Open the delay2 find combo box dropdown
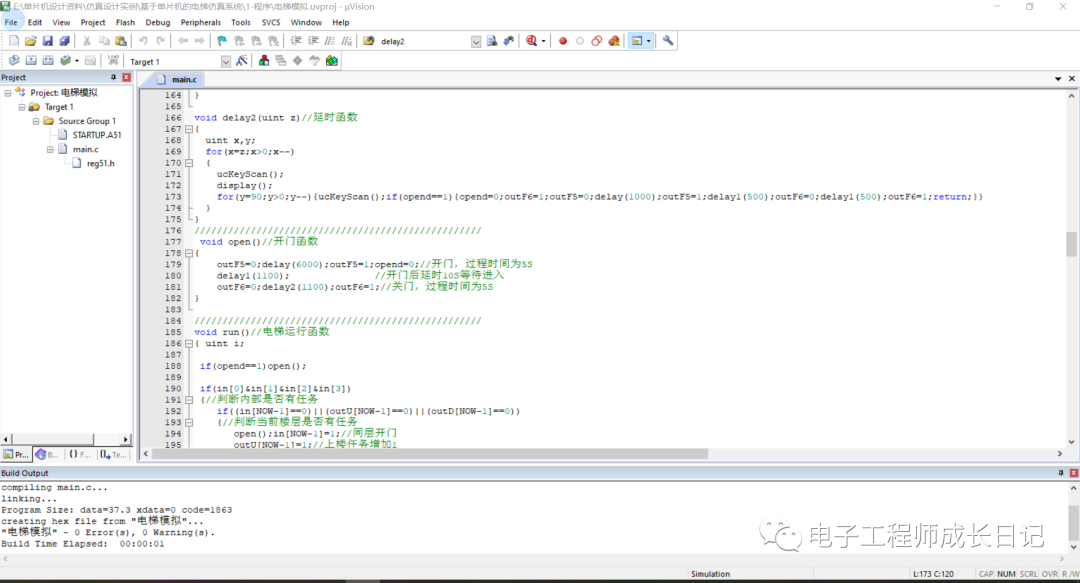Viewport: 1080px width, 583px height. tap(476, 42)
